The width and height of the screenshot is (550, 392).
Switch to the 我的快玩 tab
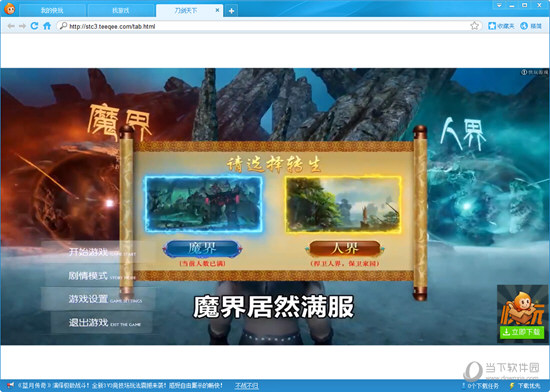(x=52, y=11)
